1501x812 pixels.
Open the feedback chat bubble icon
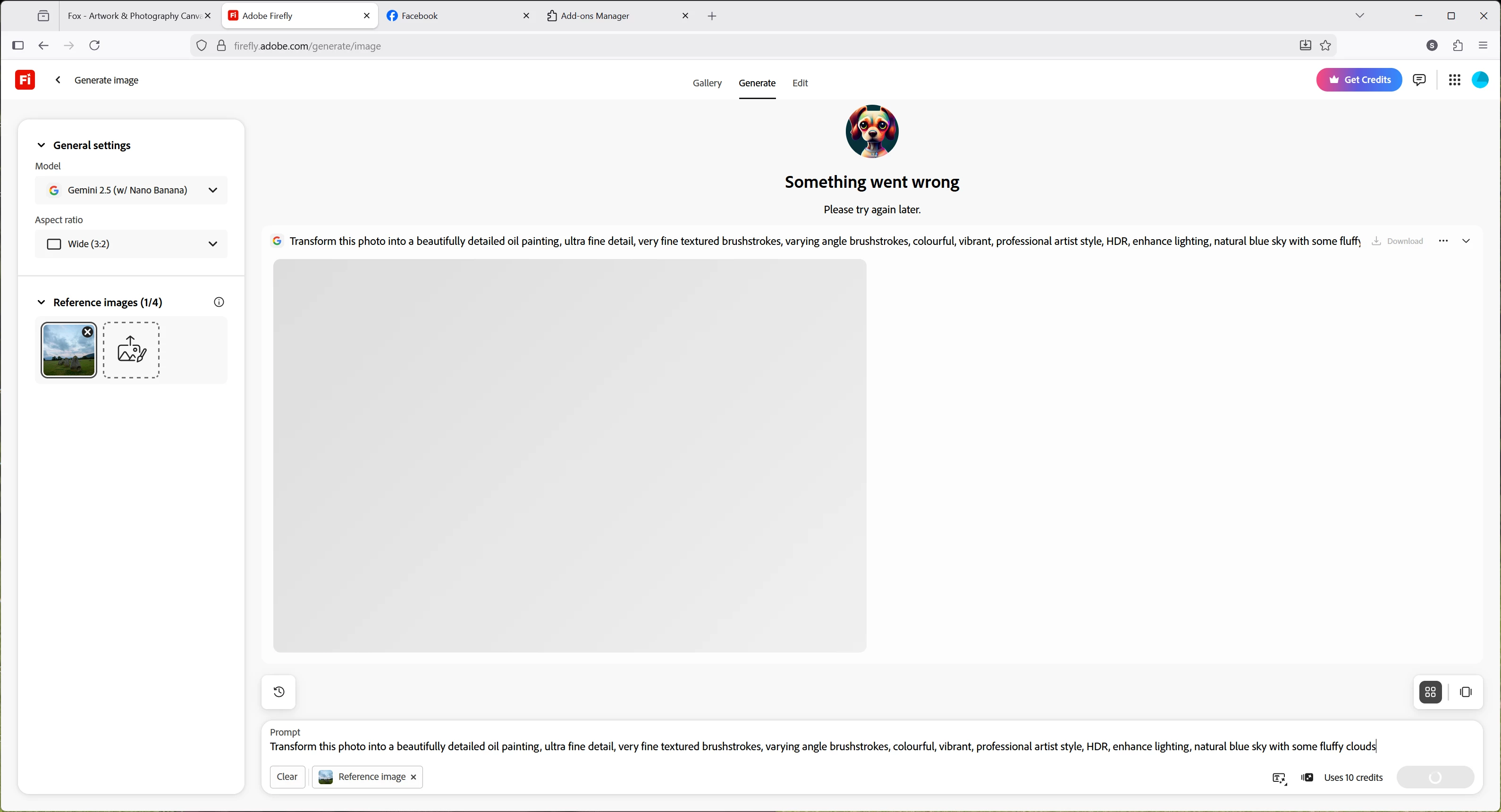(1419, 80)
